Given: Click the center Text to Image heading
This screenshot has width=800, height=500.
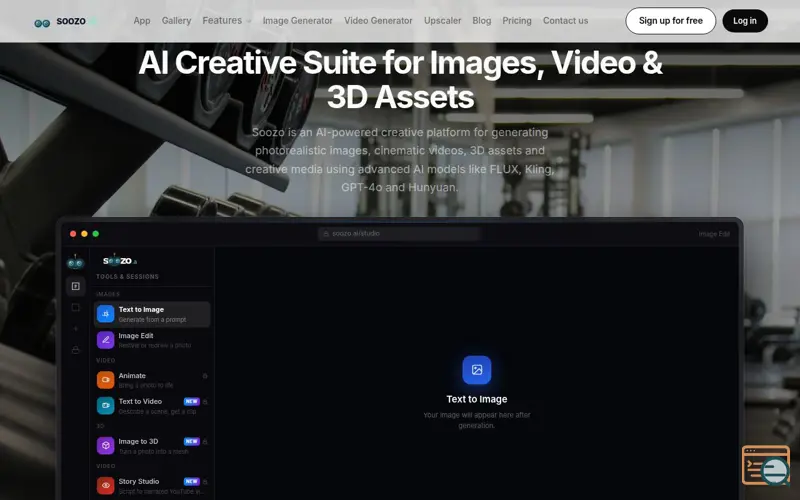Looking at the screenshot, I should point(477,399).
